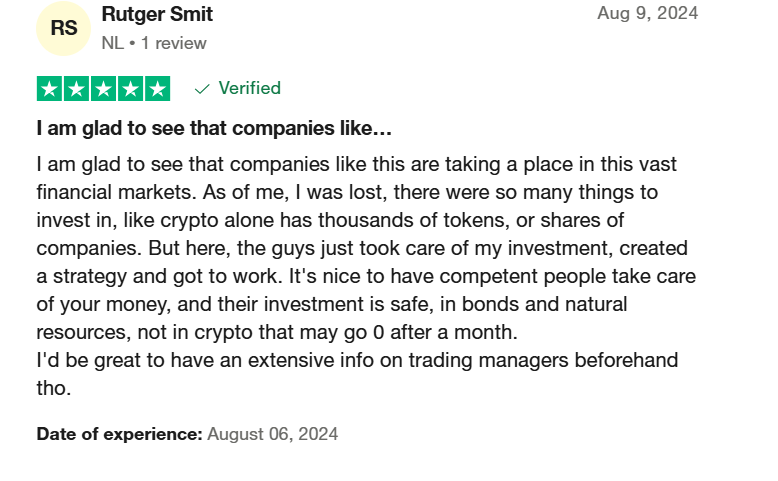Click the sentence starting 'I'd be great'

(x=357, y=360)
